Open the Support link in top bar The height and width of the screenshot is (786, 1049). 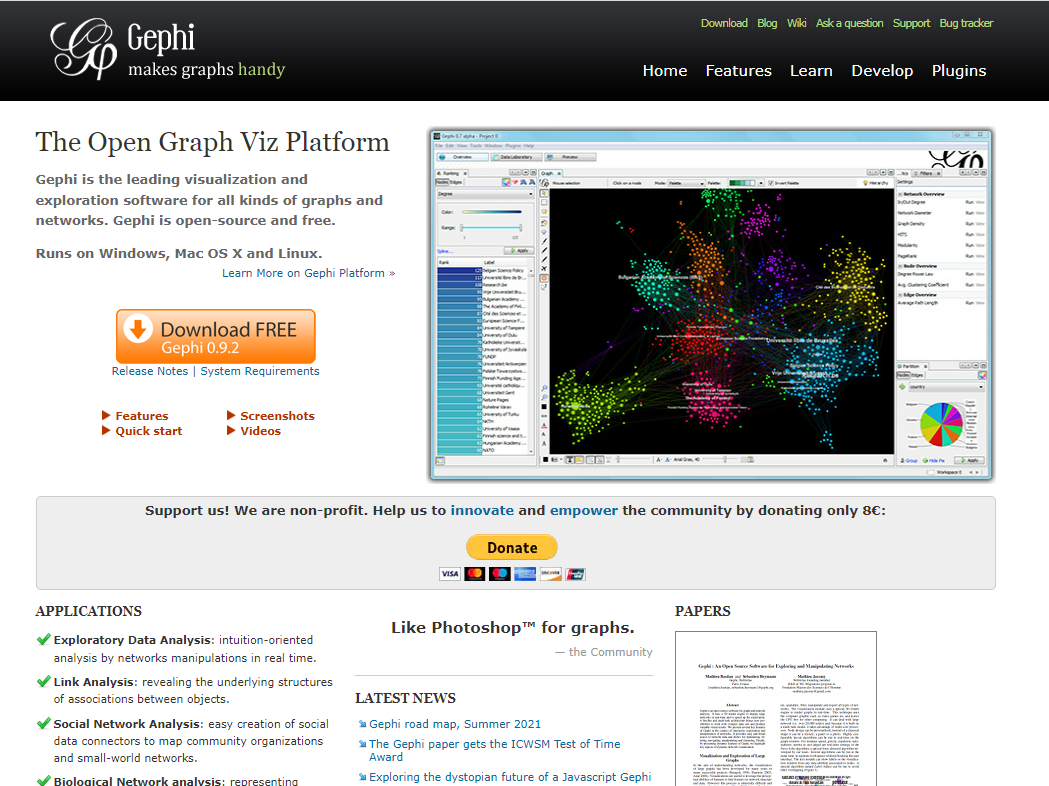click(911, 23)
